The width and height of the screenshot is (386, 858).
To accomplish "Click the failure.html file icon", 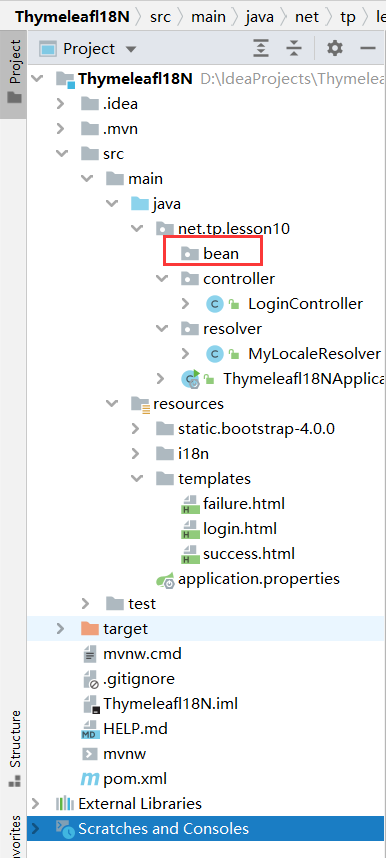I will coord(190,504).
